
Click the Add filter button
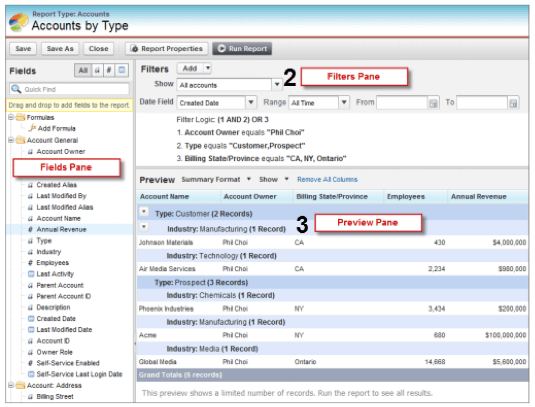(x=190, y=68)
